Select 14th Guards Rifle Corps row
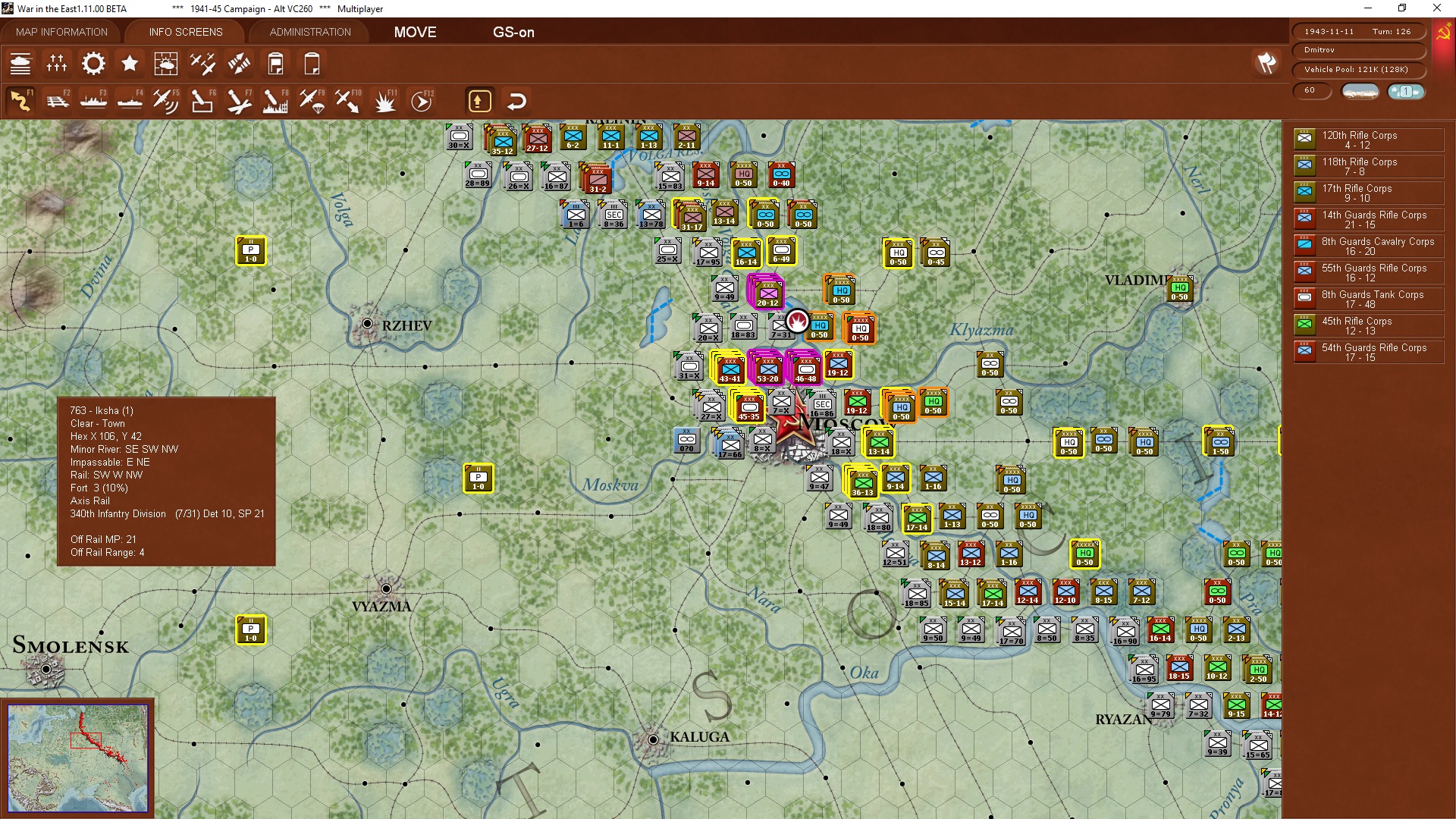The image size is (1456, 819). (1369, 219)
